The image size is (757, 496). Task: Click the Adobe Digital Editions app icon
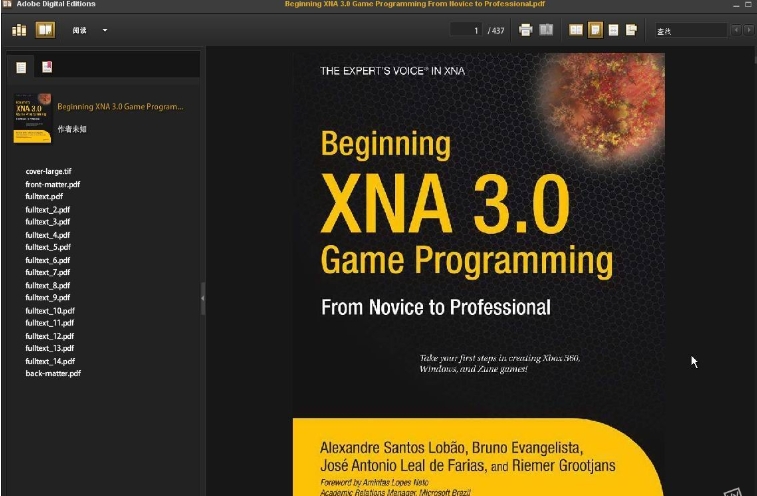(7, 4)
